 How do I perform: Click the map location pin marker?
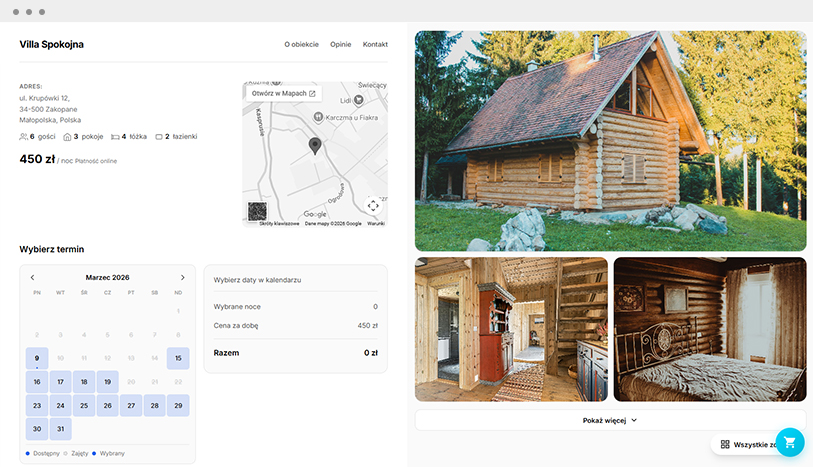[x=315, y=147]
